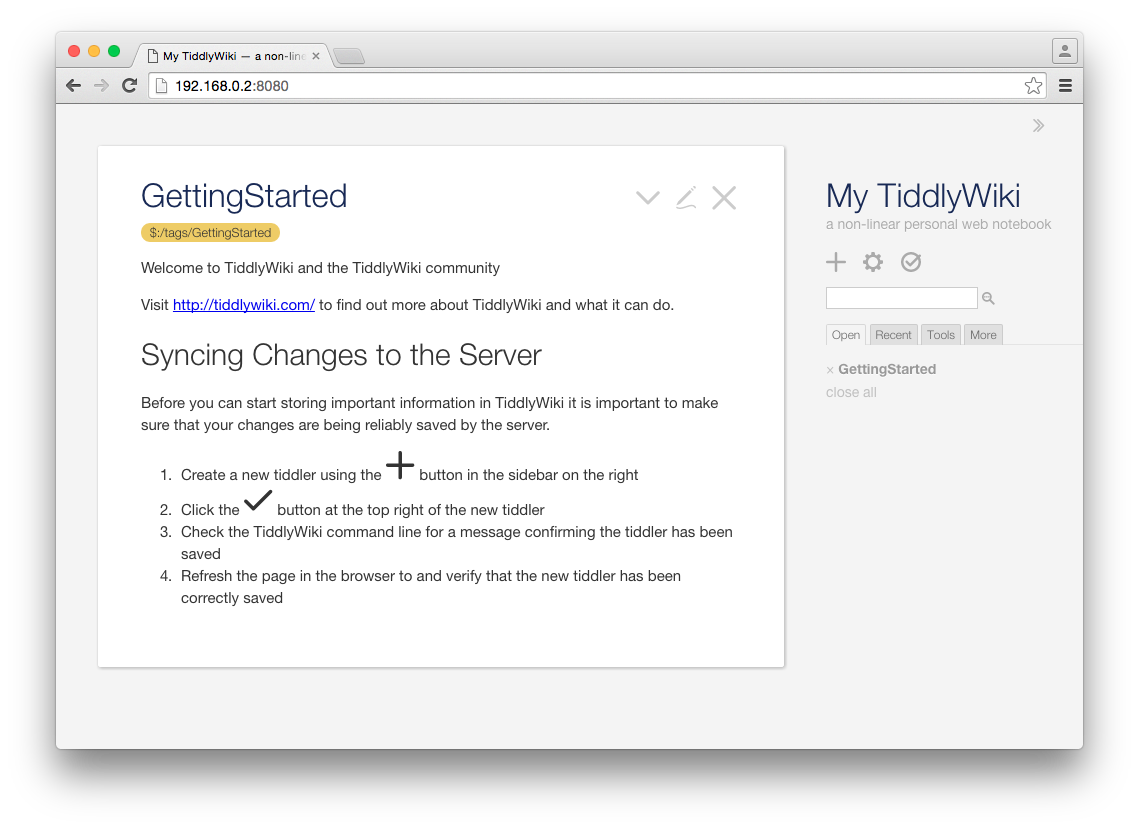This screenshot has width=1139, height=829.
Task: Click the checkmark icon in step 2
Action: (258, 501)
